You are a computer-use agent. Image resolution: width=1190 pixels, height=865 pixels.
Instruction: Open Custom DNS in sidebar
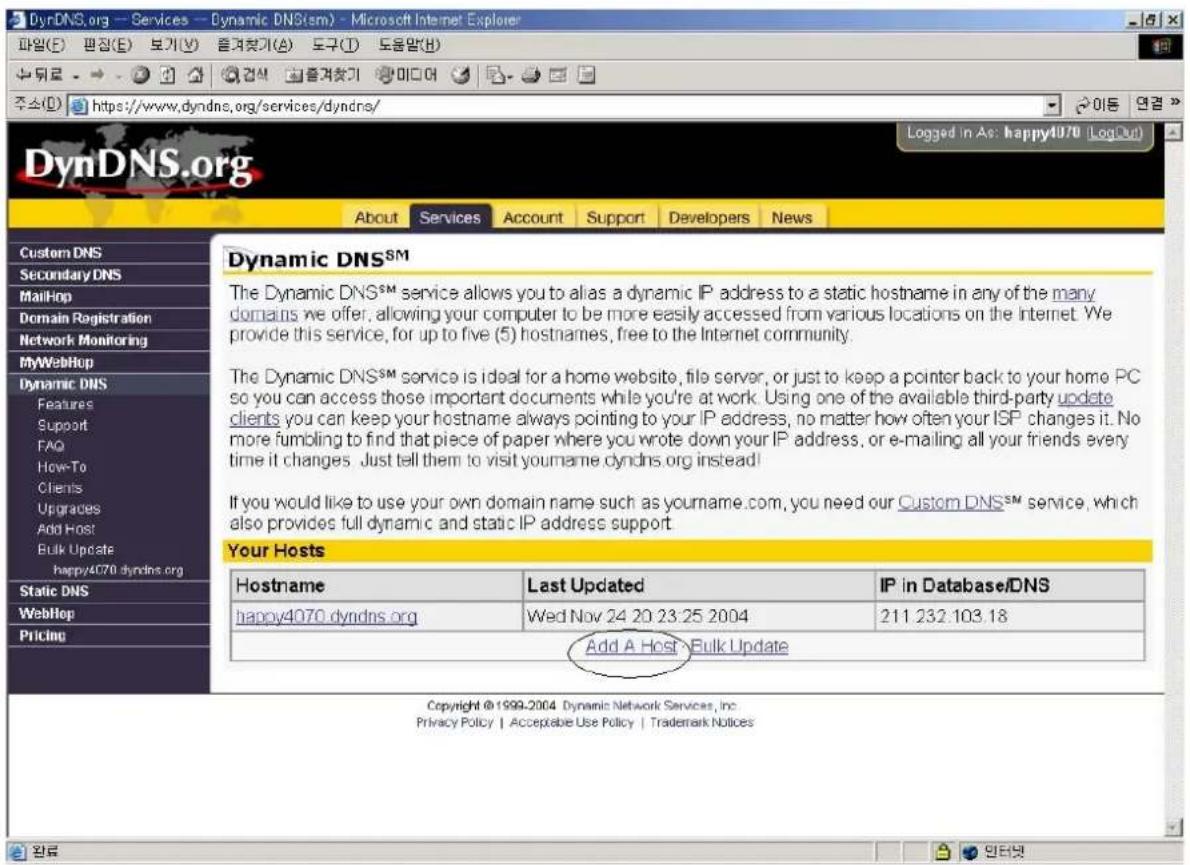[61, 253]
